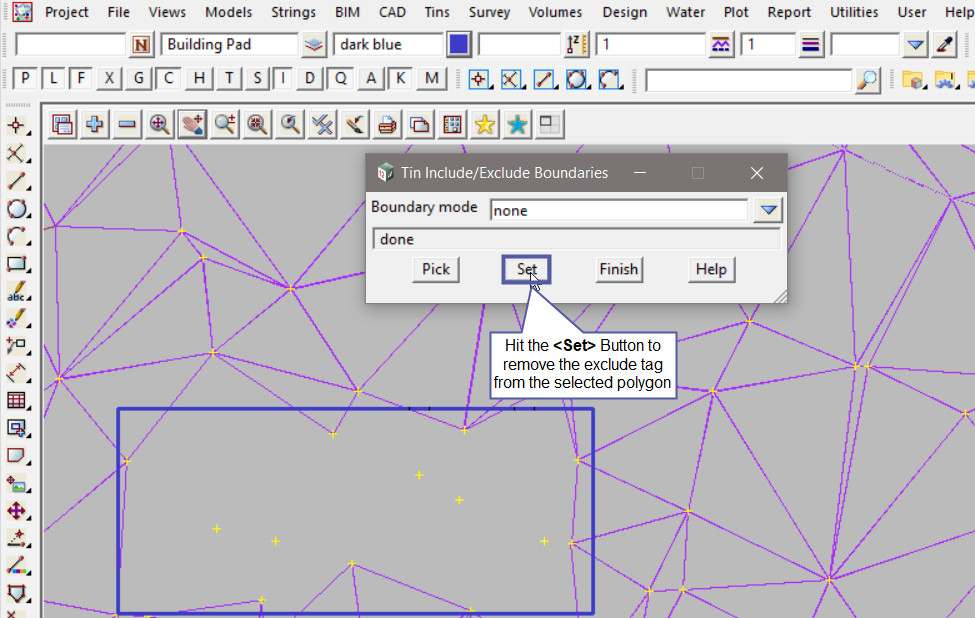Image resolution: width=975 pixels, height=618 pixels.
Task: Click the Set button
Action: 527,270
